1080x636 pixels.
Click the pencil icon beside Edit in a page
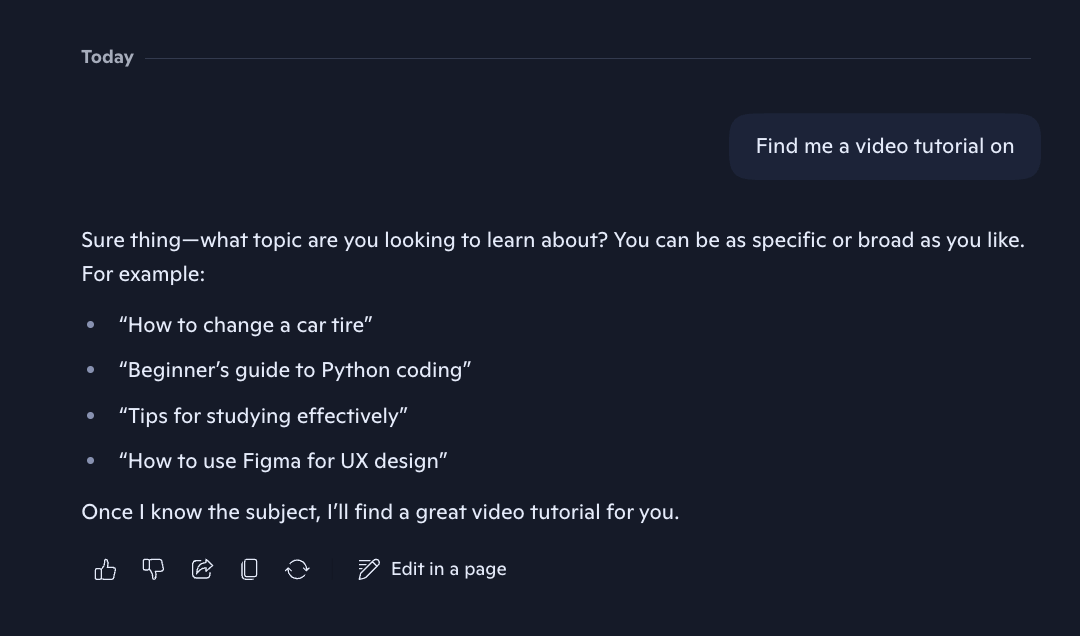tap(369, 569)
